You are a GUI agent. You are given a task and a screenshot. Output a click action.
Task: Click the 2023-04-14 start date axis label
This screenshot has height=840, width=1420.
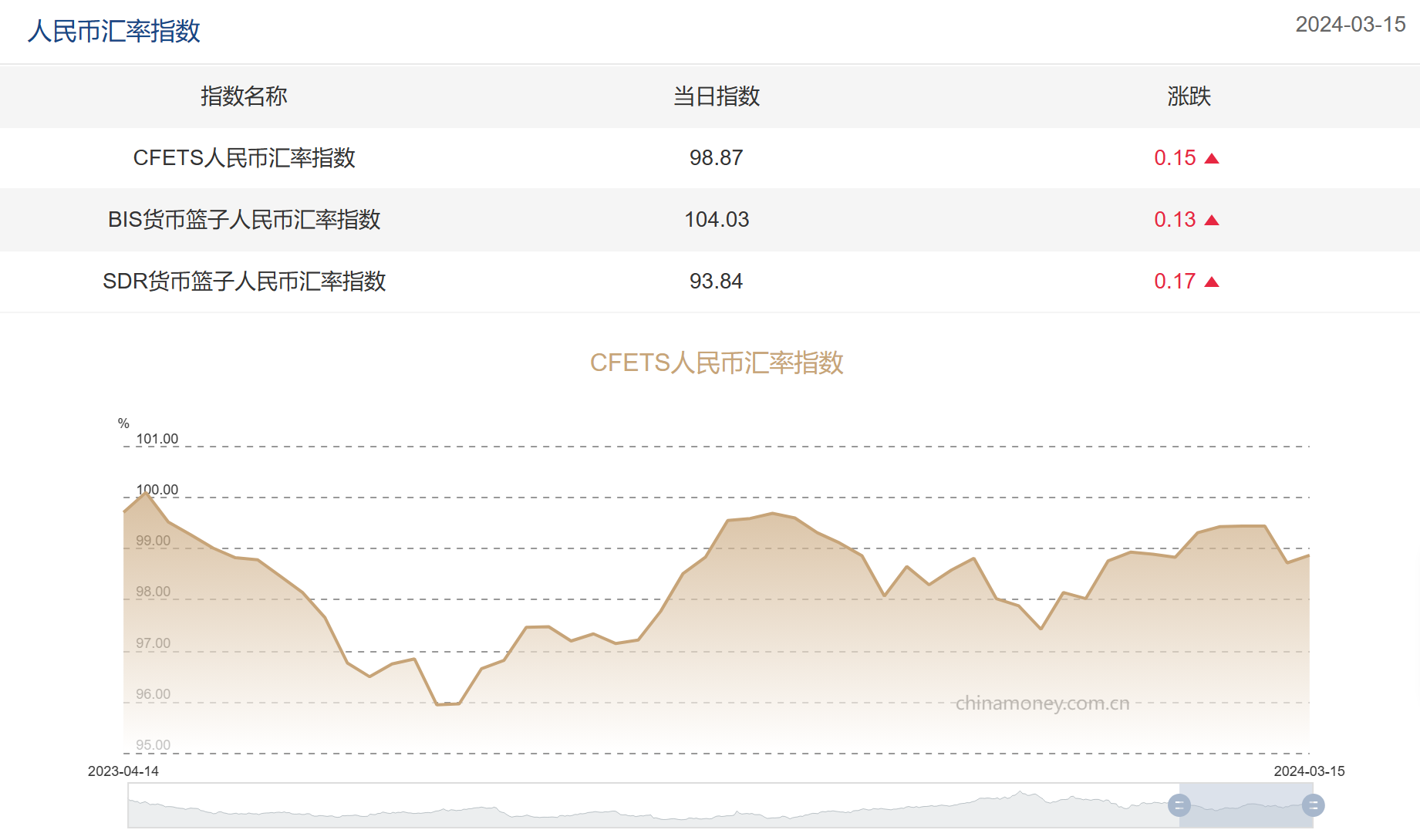click(x=123, y=771)
